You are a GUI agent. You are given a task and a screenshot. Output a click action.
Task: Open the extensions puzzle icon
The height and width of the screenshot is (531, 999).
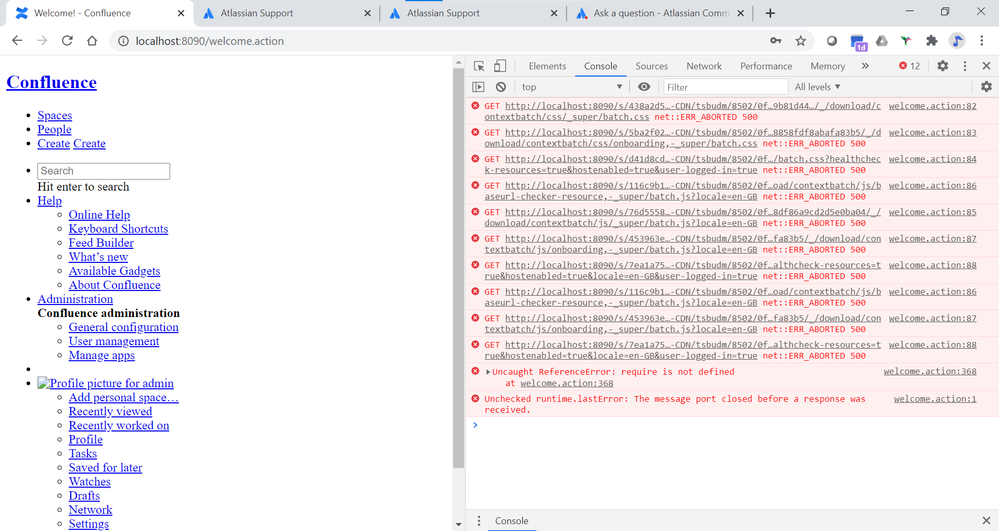(931, 41)
